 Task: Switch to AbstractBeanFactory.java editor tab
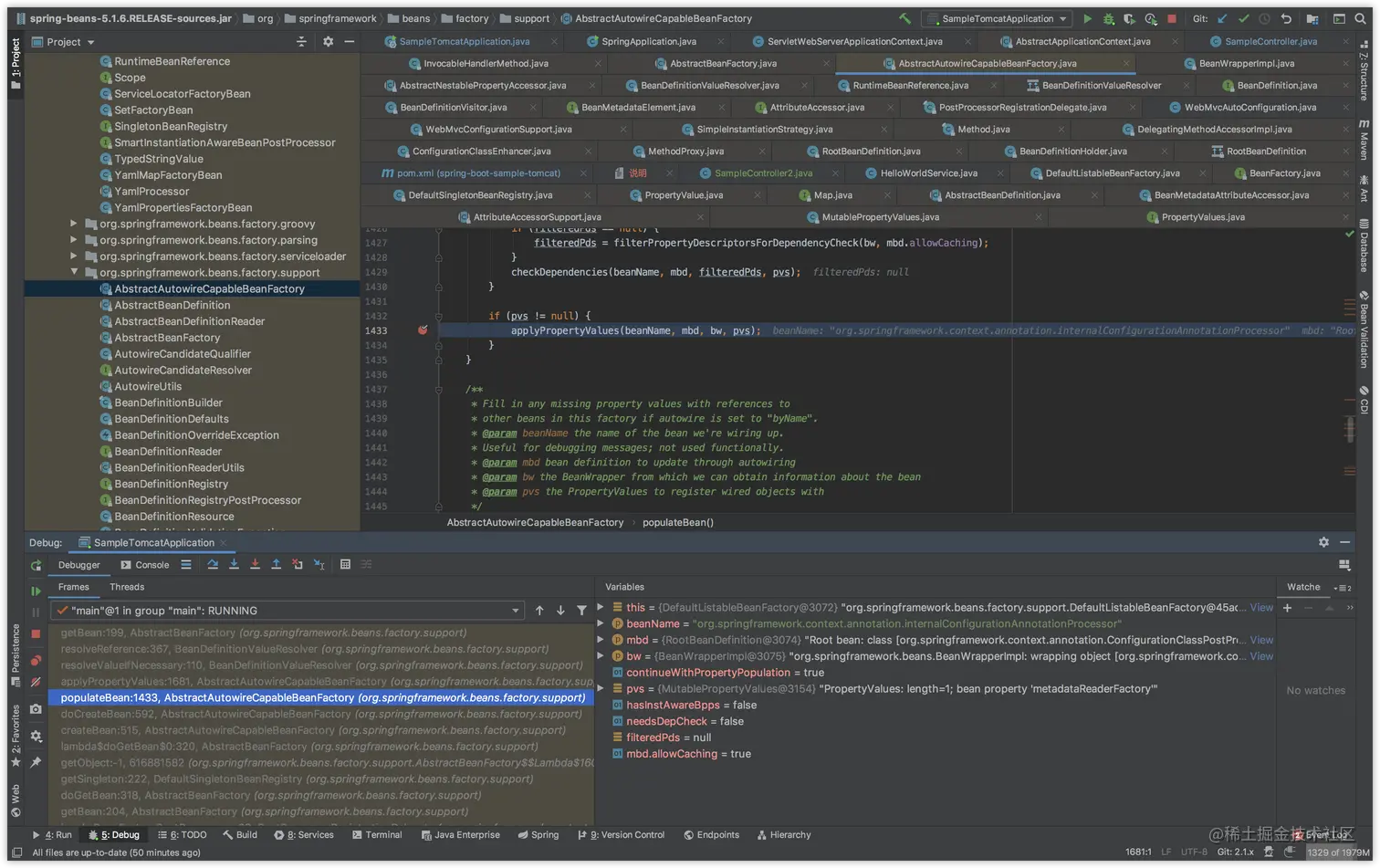tap(722, 64)
